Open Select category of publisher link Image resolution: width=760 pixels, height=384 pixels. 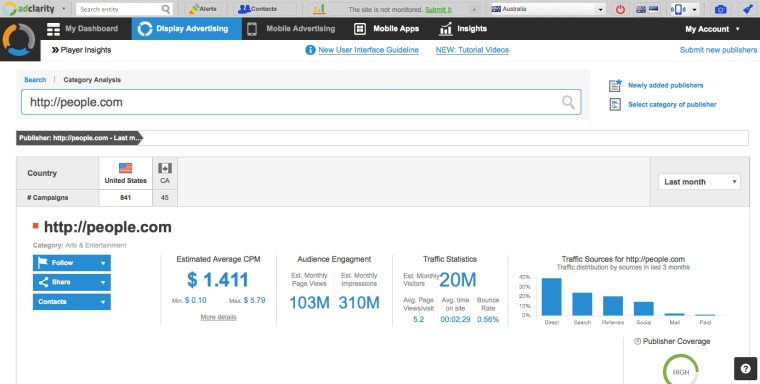tap(672, 104)
